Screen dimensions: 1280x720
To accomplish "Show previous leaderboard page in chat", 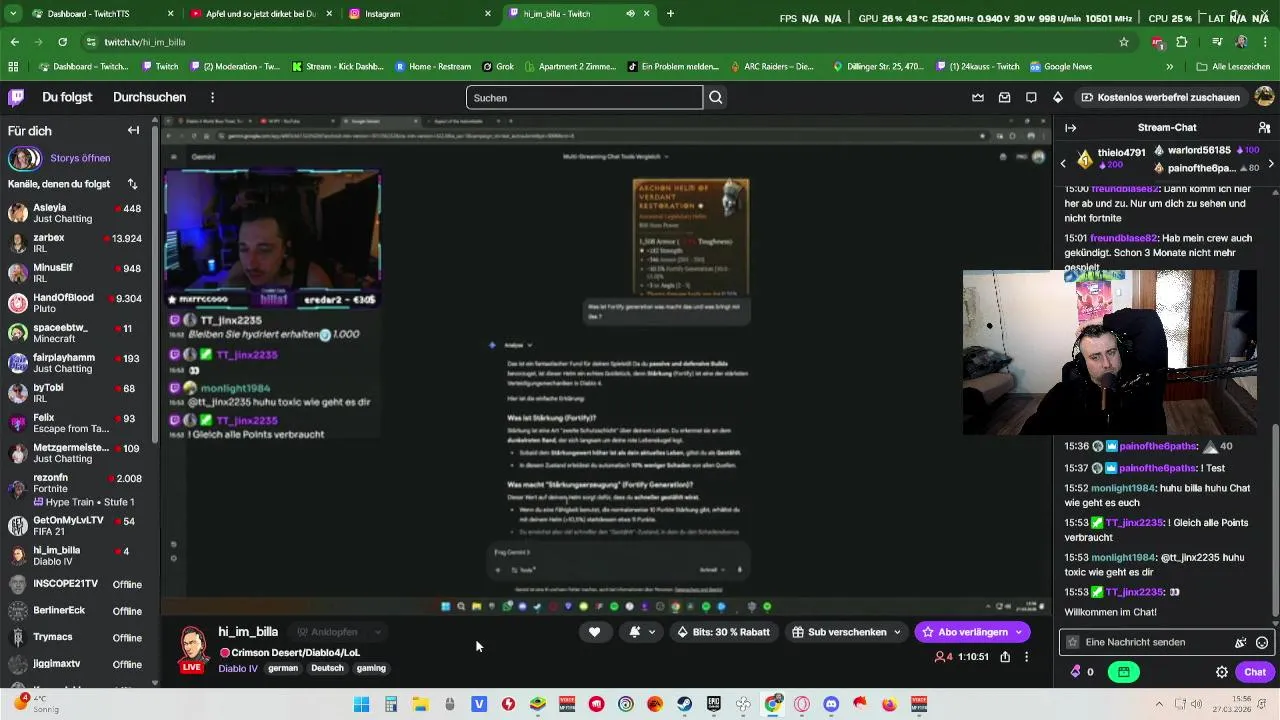I will coord(1063,163).
